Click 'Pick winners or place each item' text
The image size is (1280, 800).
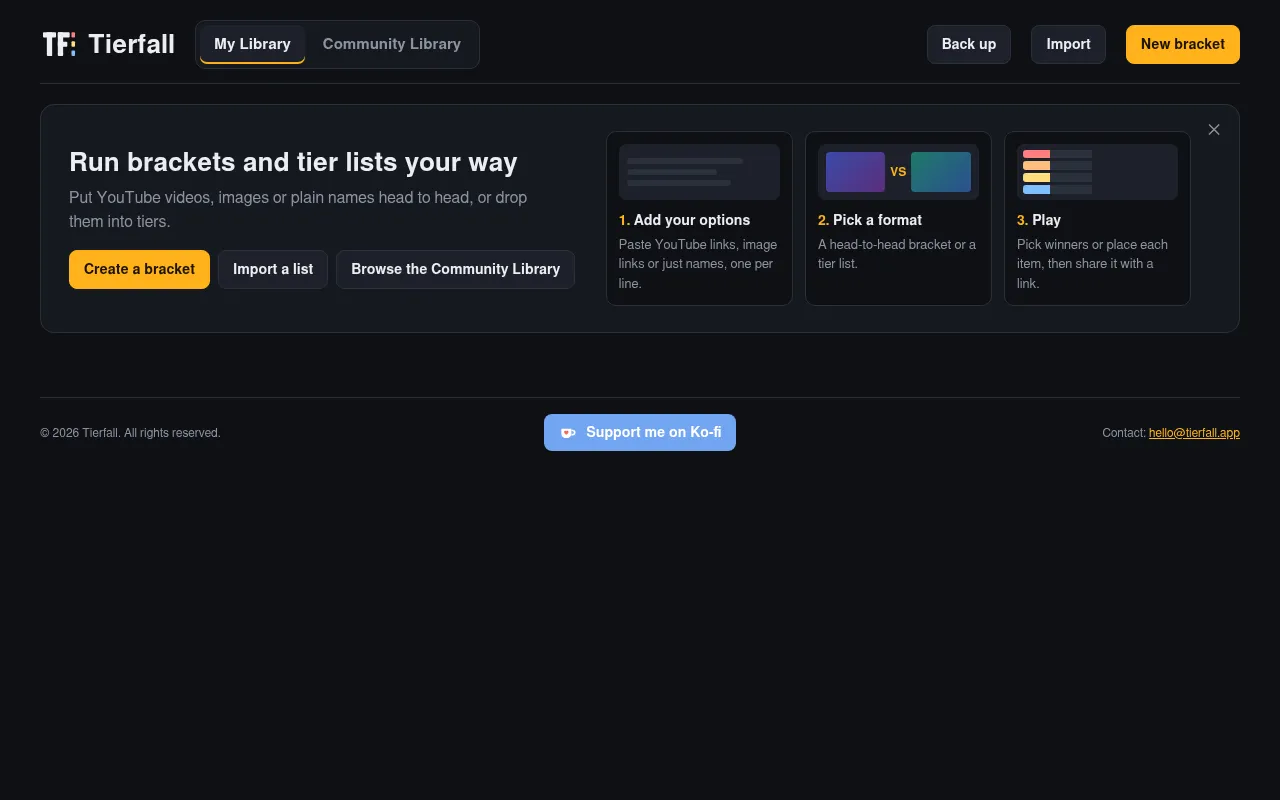pyautogui.click(x=1092, y=264)
